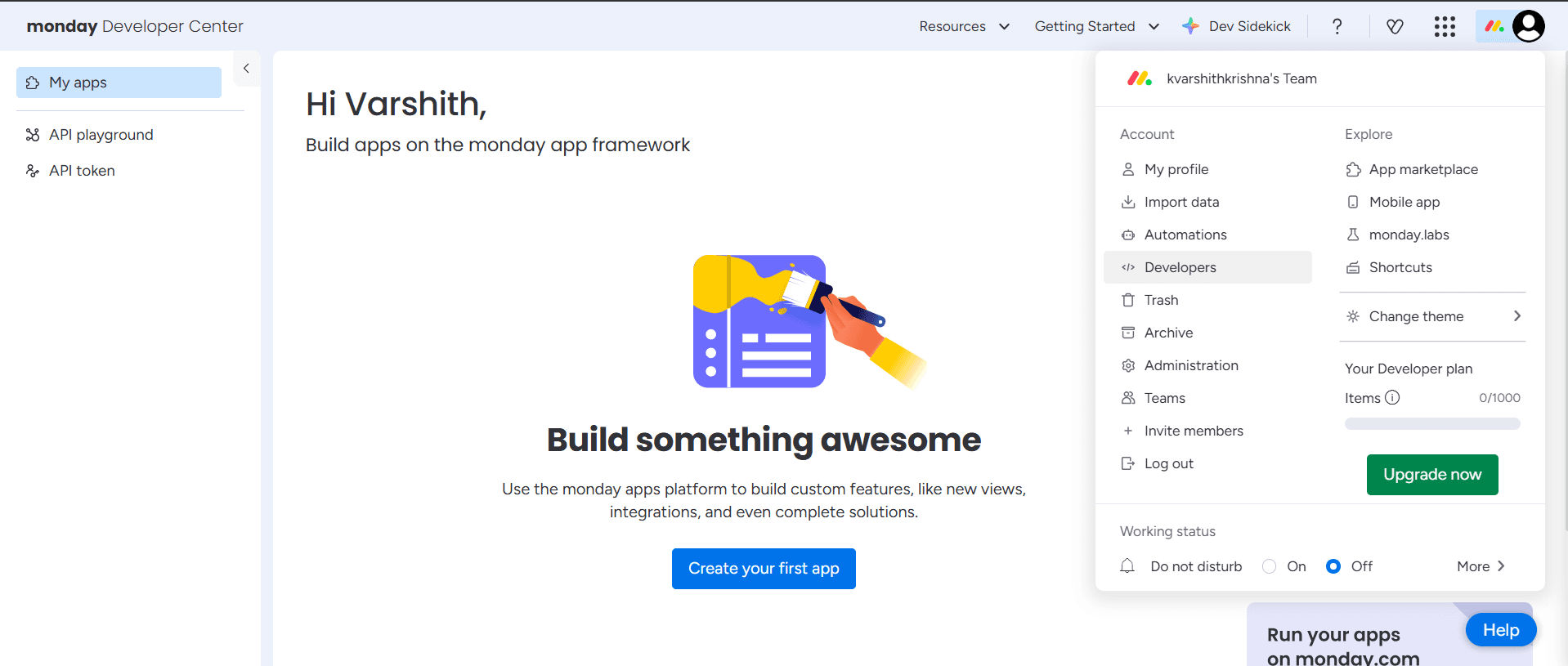Expand More working status options
This screenshot has height=666, width=1568.
pos(1481,566)
